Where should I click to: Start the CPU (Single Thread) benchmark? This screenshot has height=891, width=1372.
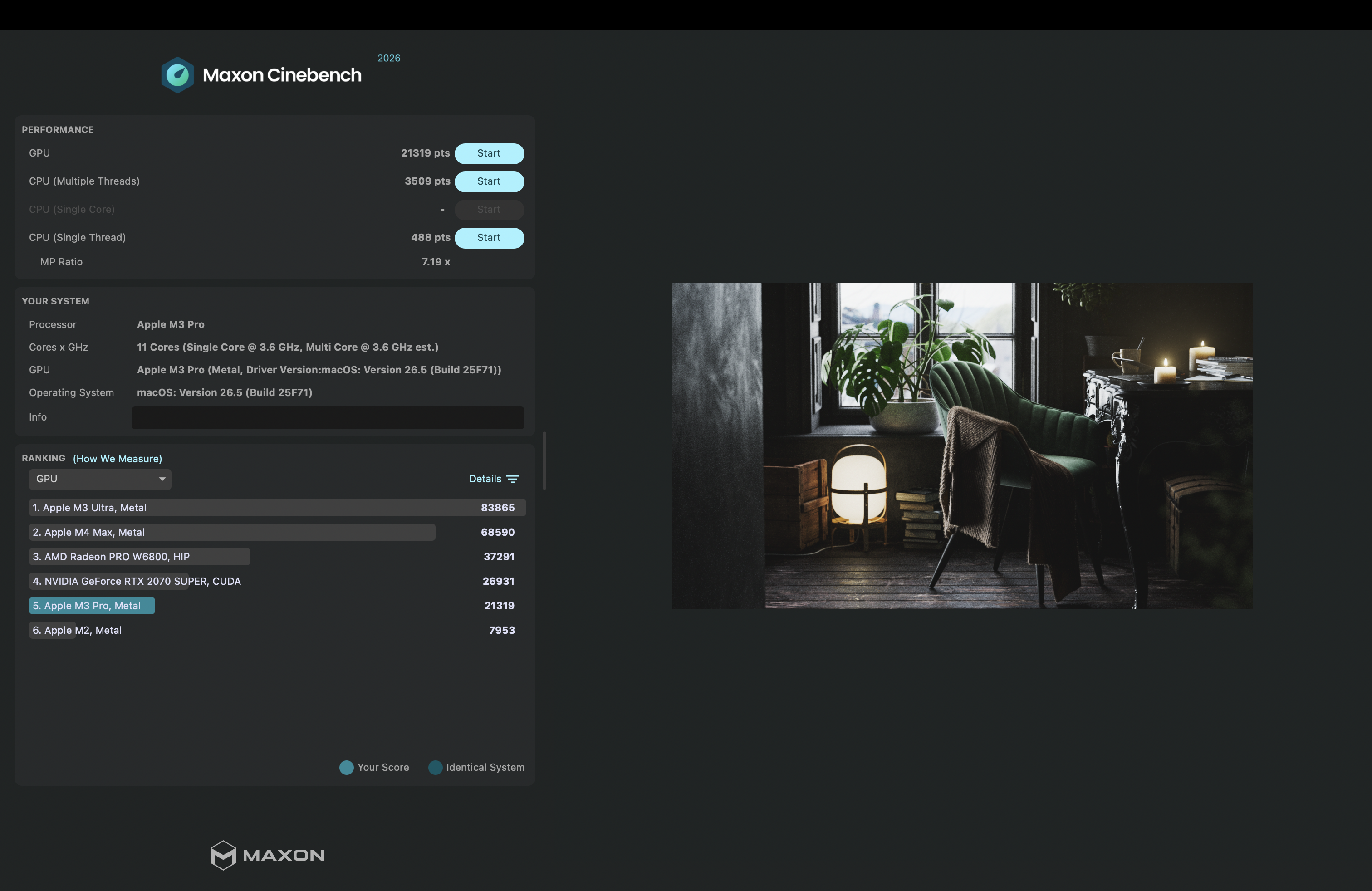click(x=489, y=237)
